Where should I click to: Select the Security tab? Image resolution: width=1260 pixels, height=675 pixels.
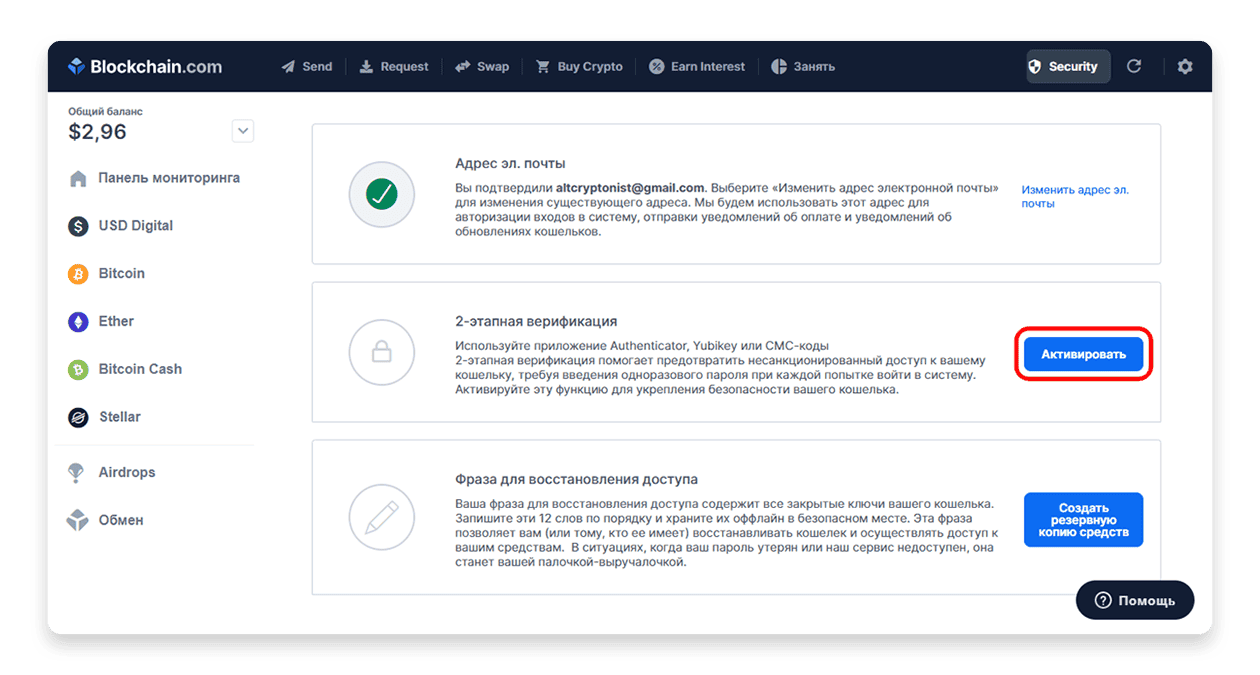[x=1068, y=67]
